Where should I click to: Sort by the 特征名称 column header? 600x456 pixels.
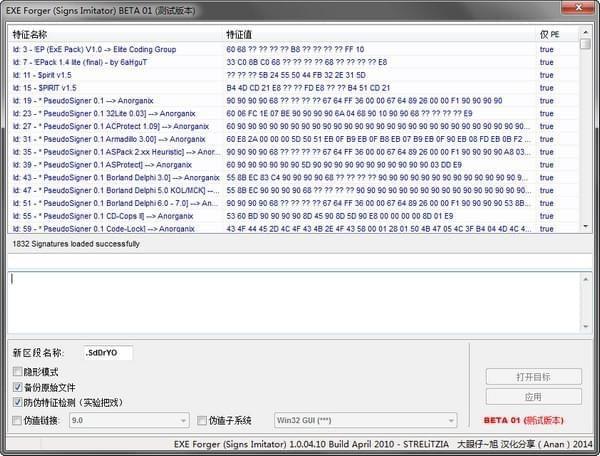[x=116, y=34]
